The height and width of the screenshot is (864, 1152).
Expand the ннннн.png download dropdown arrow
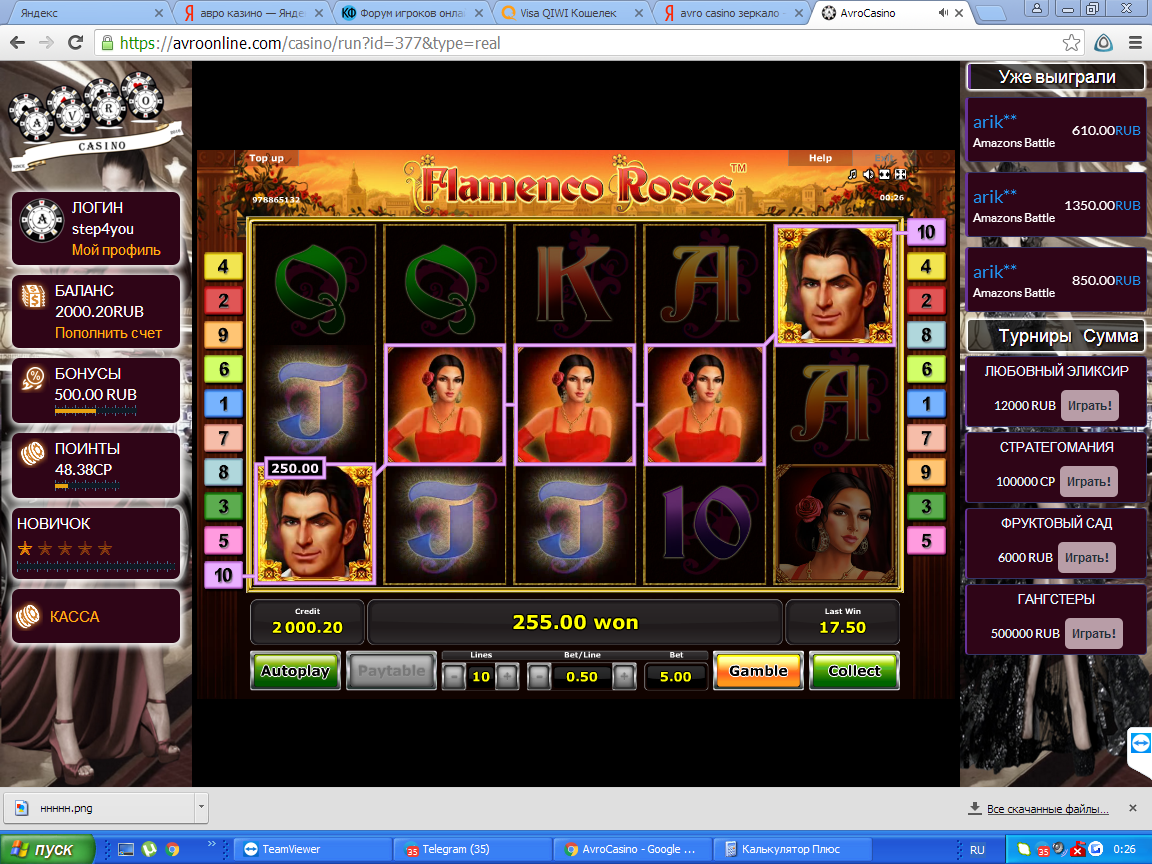tap(201, 807)
